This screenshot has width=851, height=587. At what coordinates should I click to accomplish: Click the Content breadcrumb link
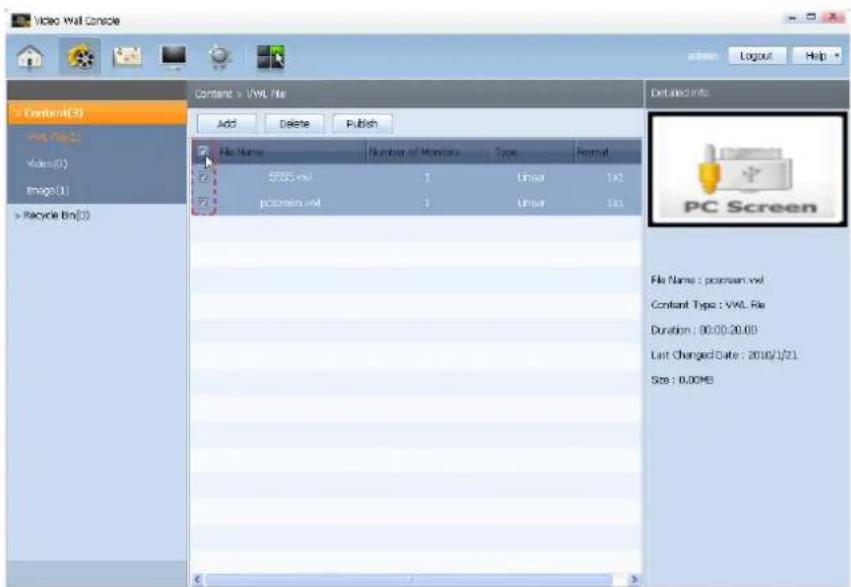point(213,93)
